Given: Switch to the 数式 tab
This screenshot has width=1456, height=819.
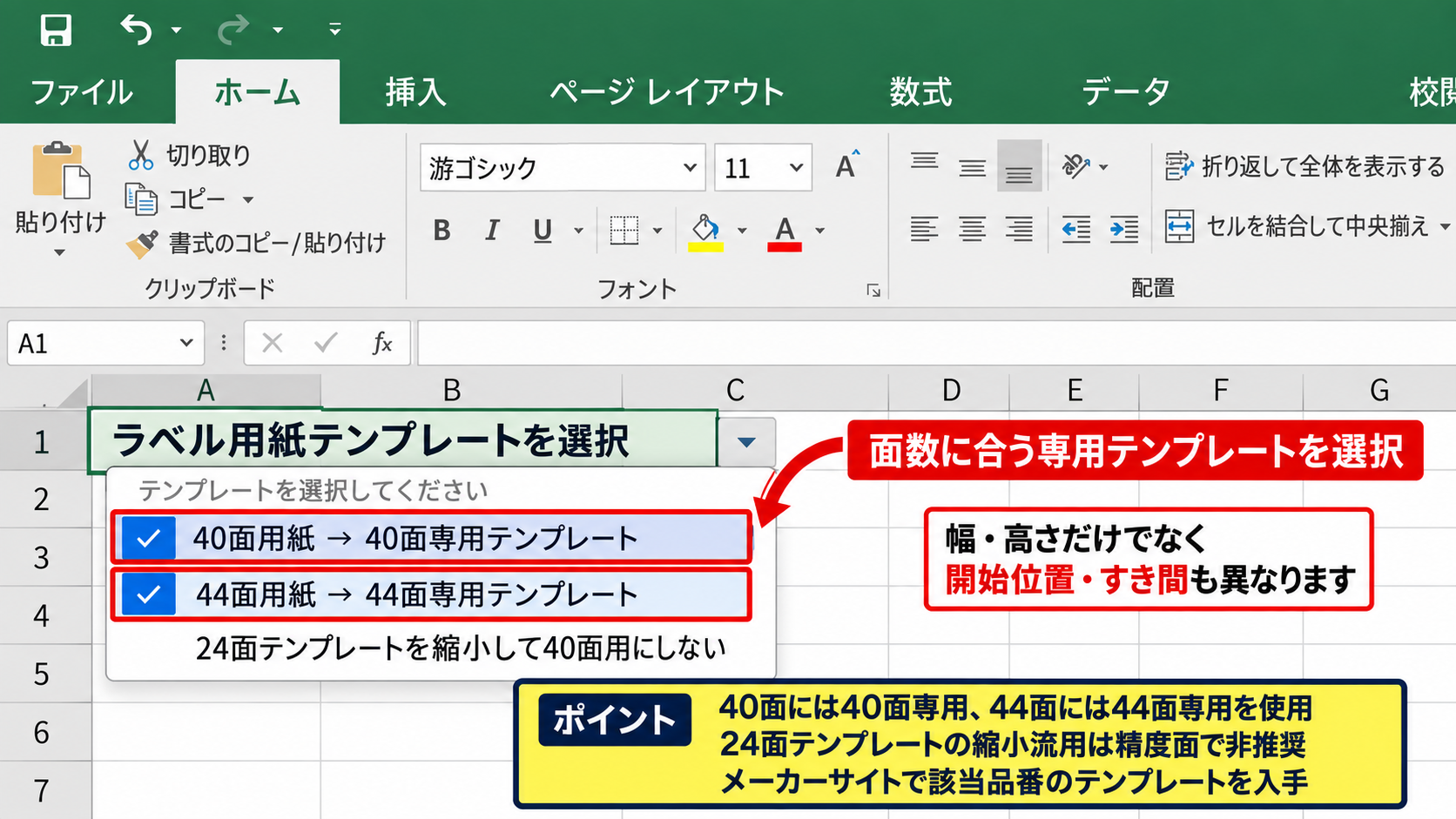Looking at the screenshot, I should click(x=920, y=92).
